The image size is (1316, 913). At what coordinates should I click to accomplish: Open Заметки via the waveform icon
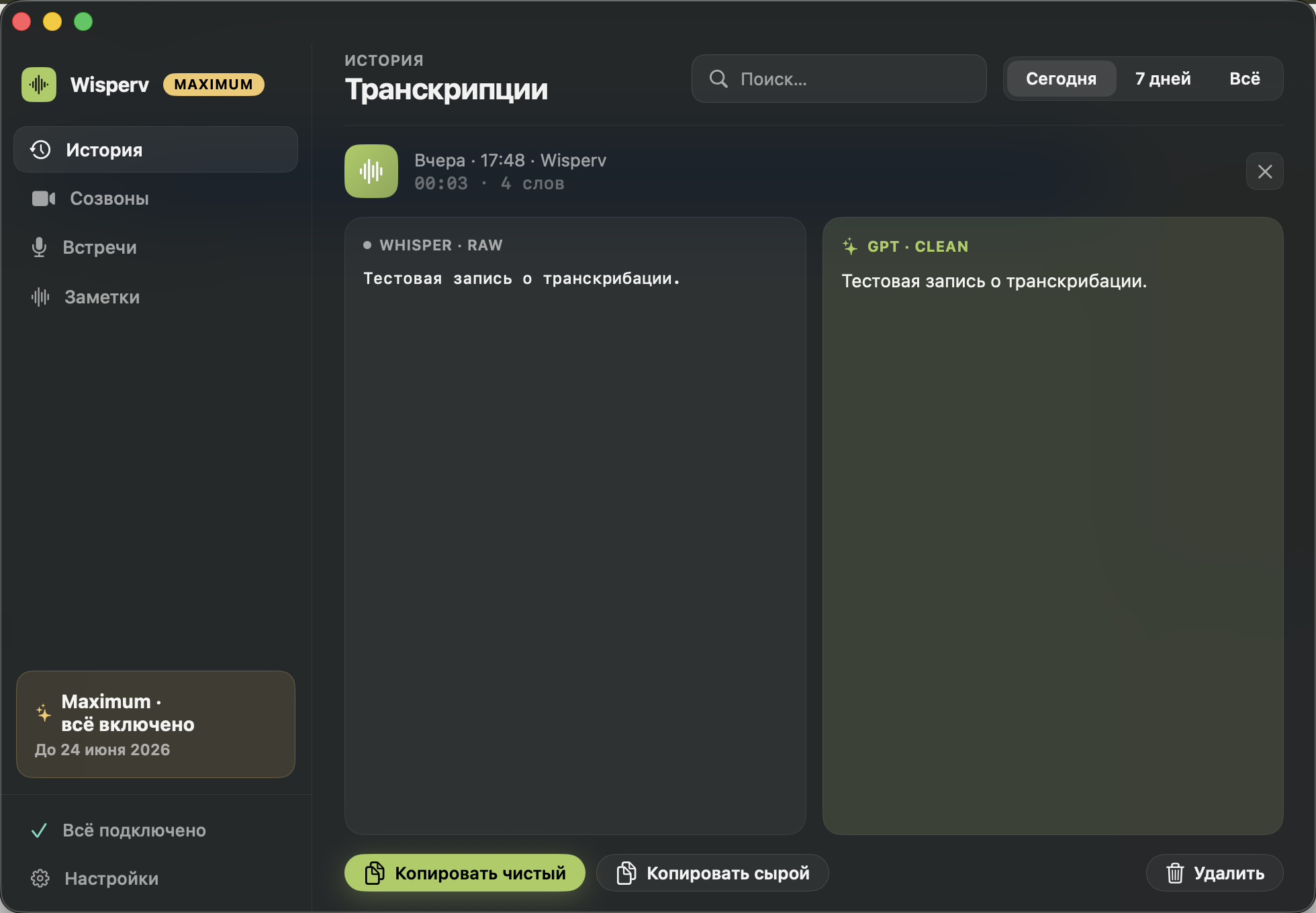click(x=40, y=297)
